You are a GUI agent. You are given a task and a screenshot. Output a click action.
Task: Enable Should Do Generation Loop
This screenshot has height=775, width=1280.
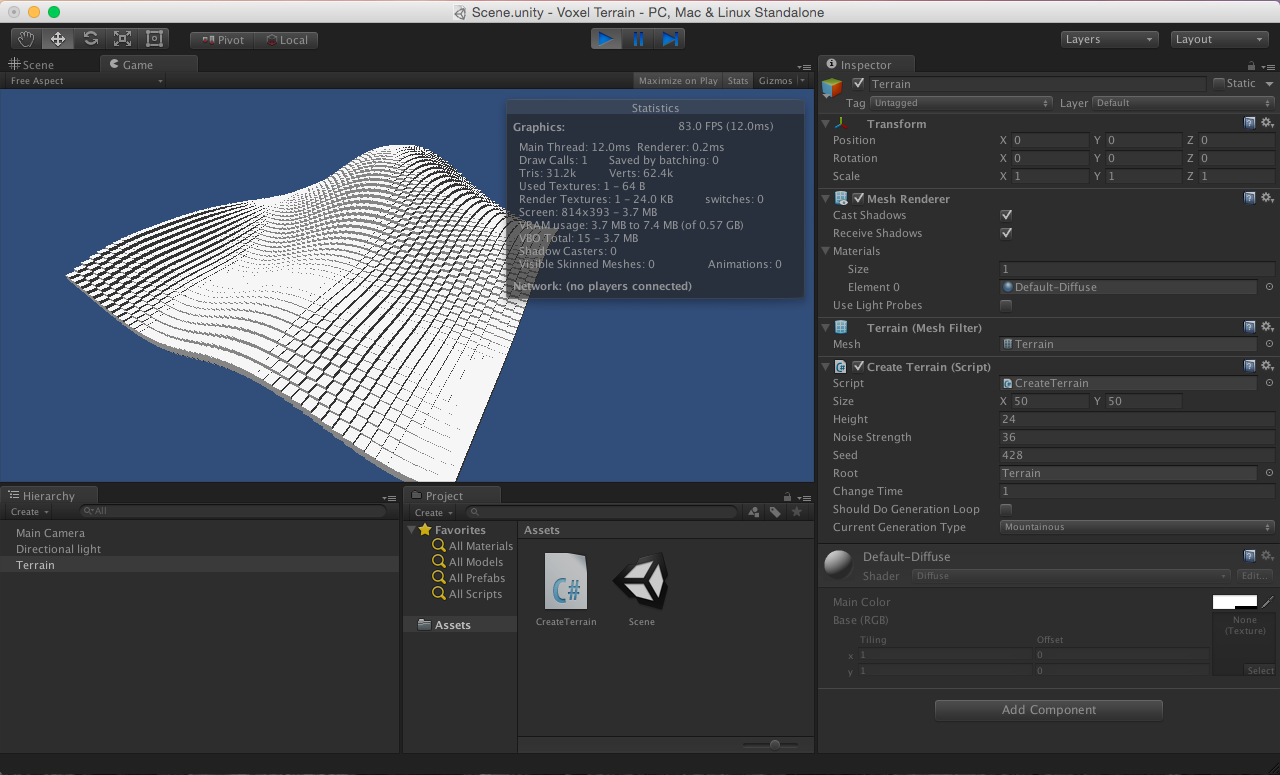click(1006, 509)
